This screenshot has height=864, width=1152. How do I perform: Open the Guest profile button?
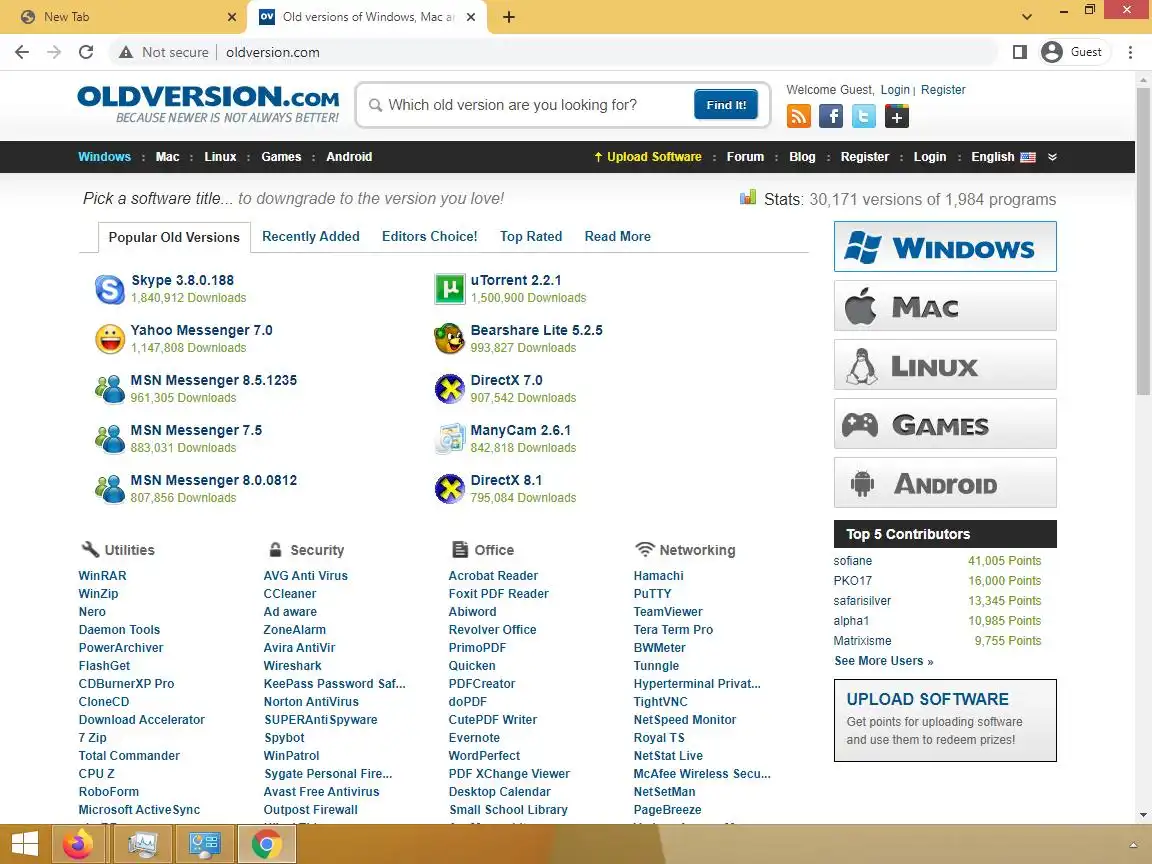point(1073,52)
